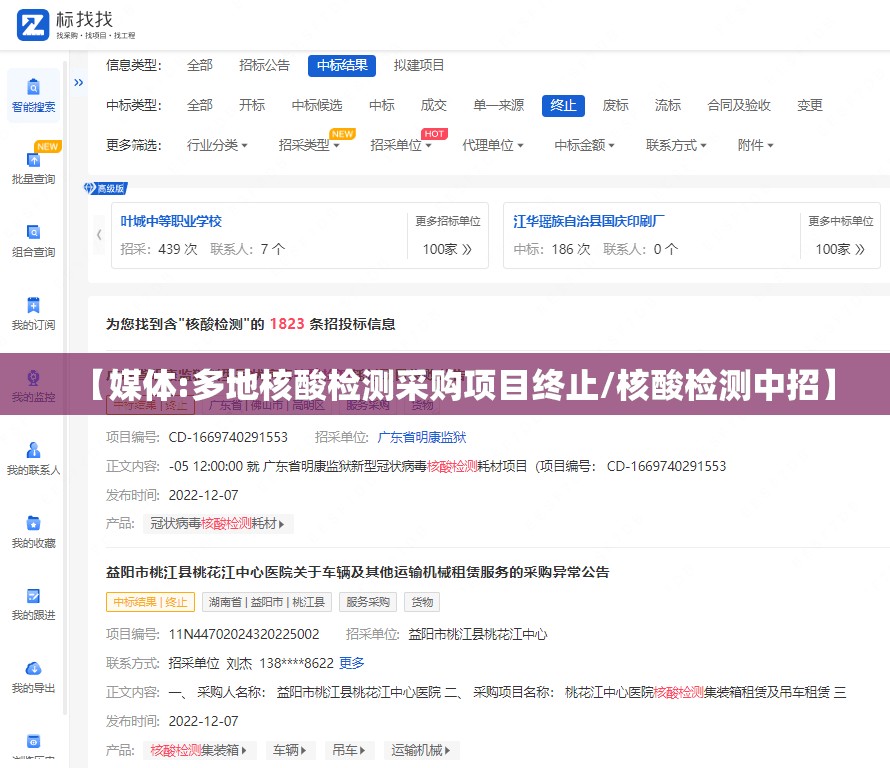Click 服务采购 tag on 益阳 item
890x768 pixels.
click(368, 602)
